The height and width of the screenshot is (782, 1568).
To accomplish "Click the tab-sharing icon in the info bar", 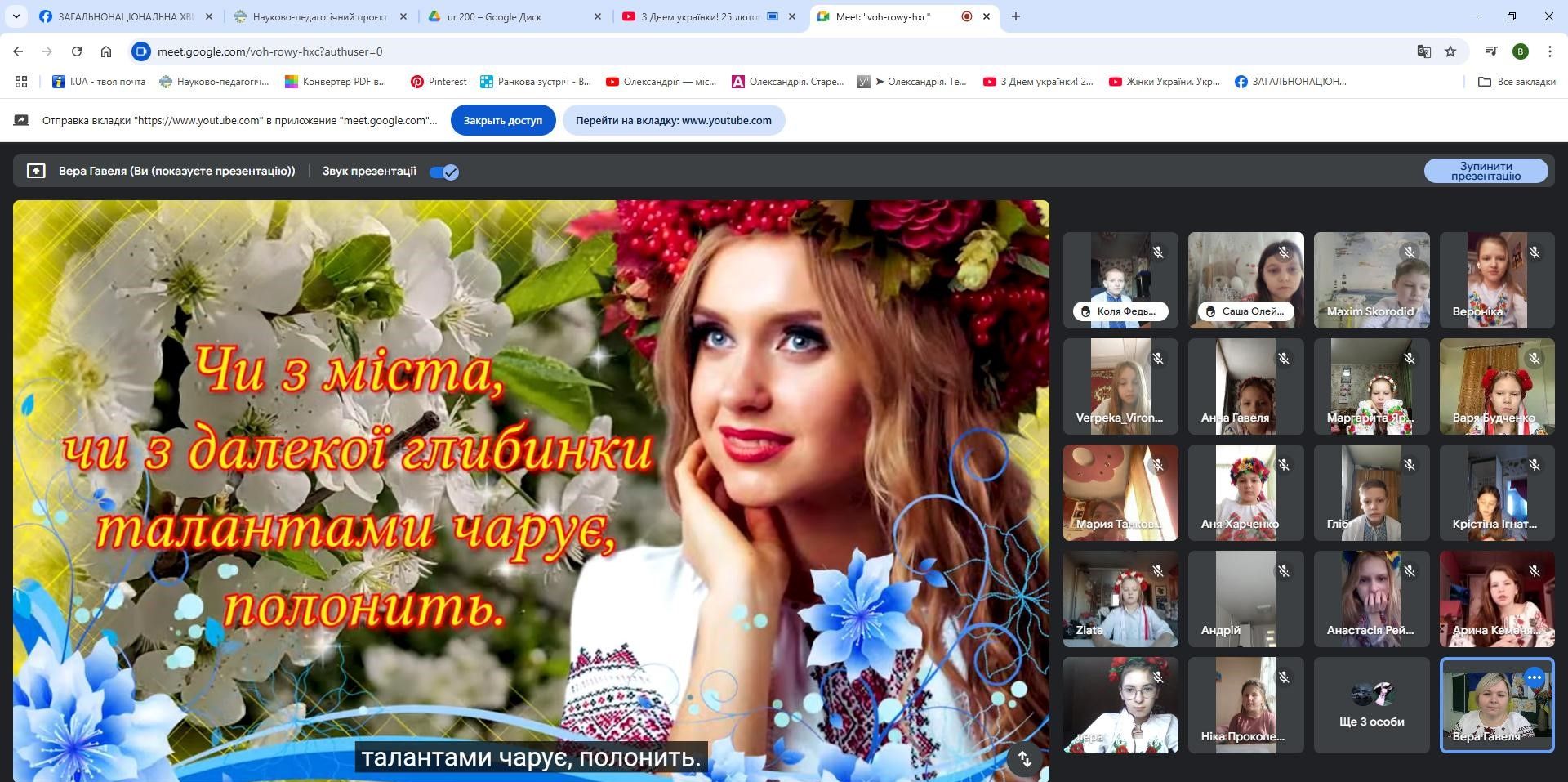I will pos(21,120).
